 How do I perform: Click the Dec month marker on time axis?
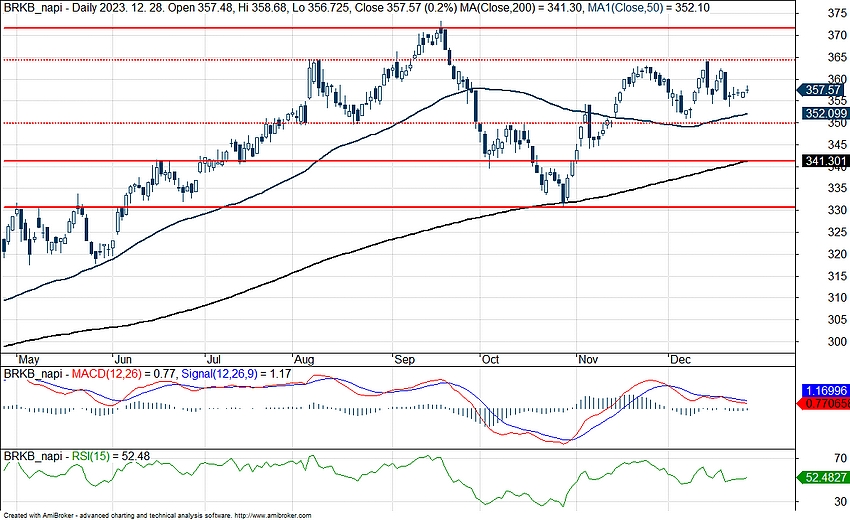point(681,358)
